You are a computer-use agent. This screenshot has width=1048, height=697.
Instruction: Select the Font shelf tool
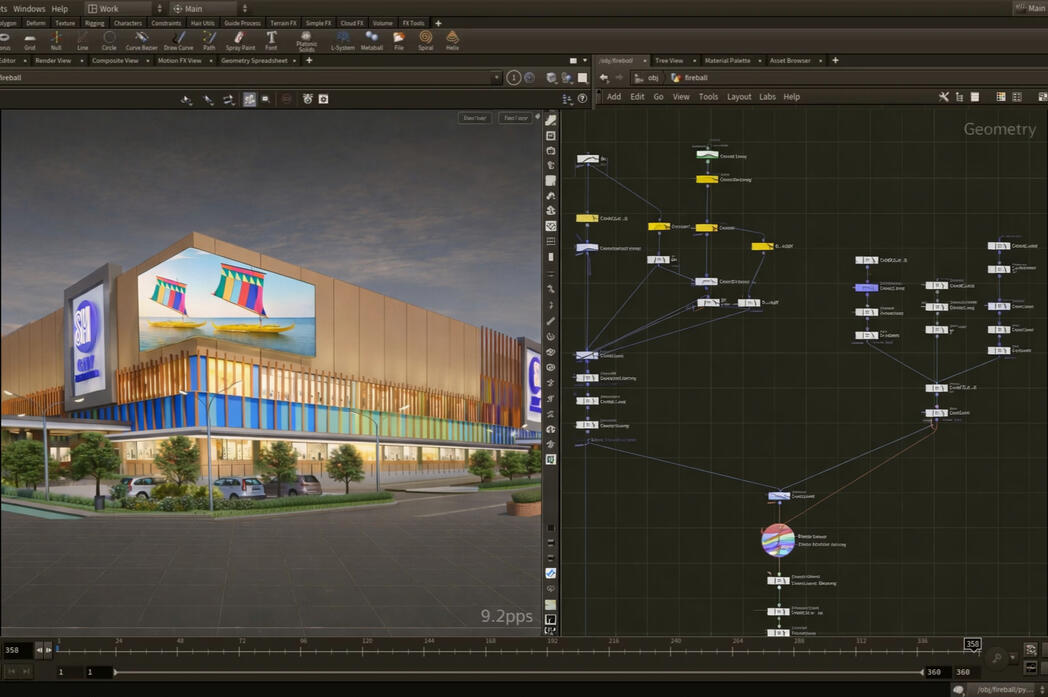271,41
